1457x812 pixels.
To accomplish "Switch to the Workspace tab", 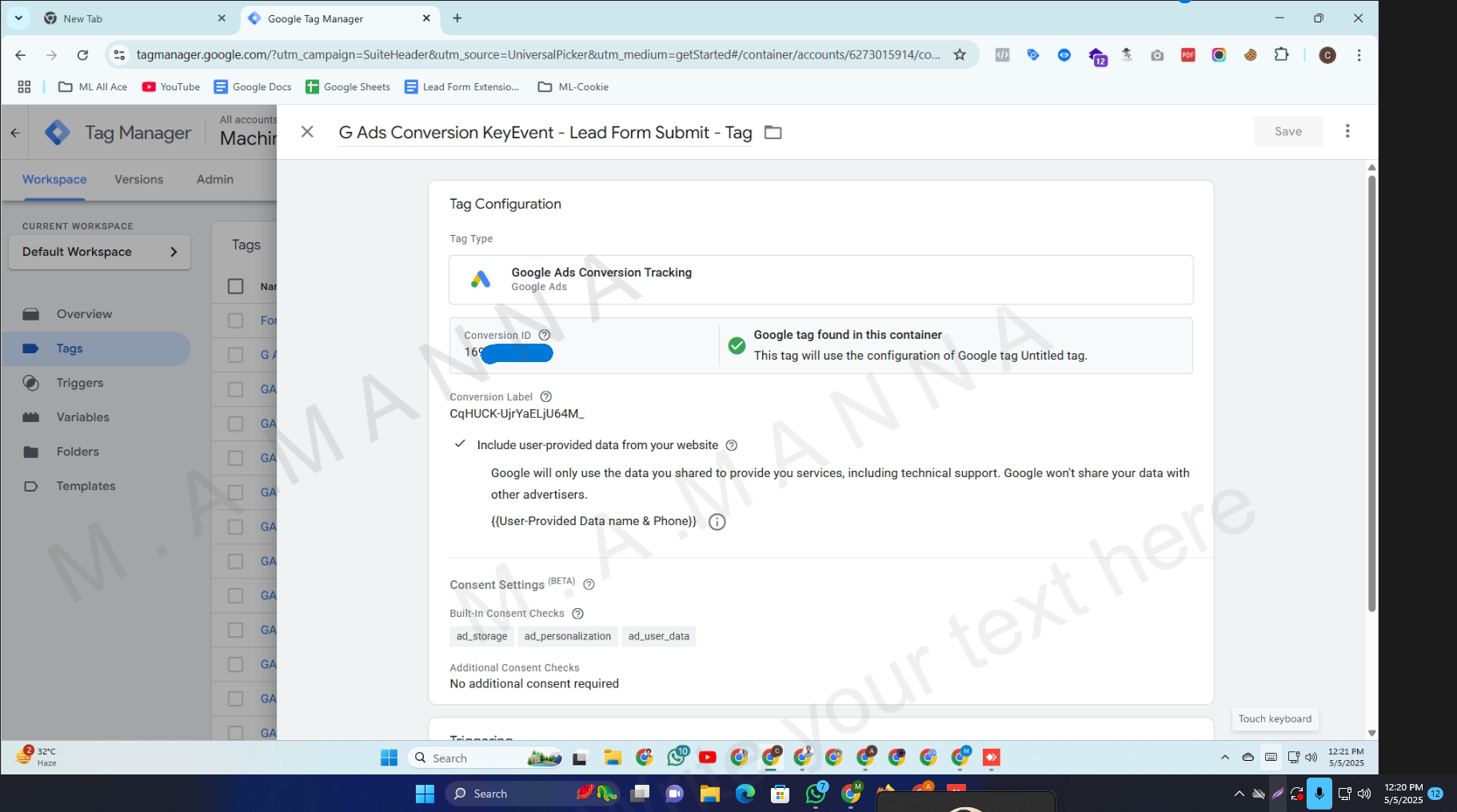I will coord(54,179).
